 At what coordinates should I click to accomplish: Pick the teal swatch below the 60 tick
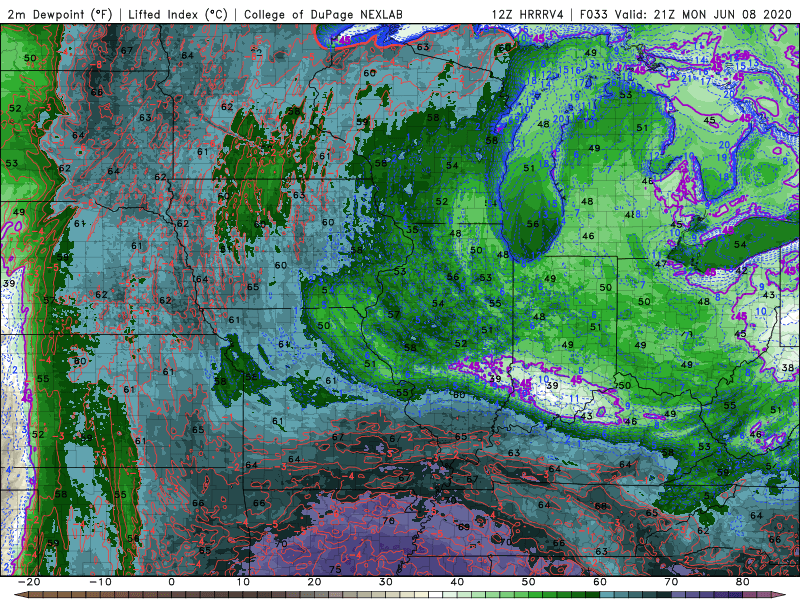coord(607,595)
